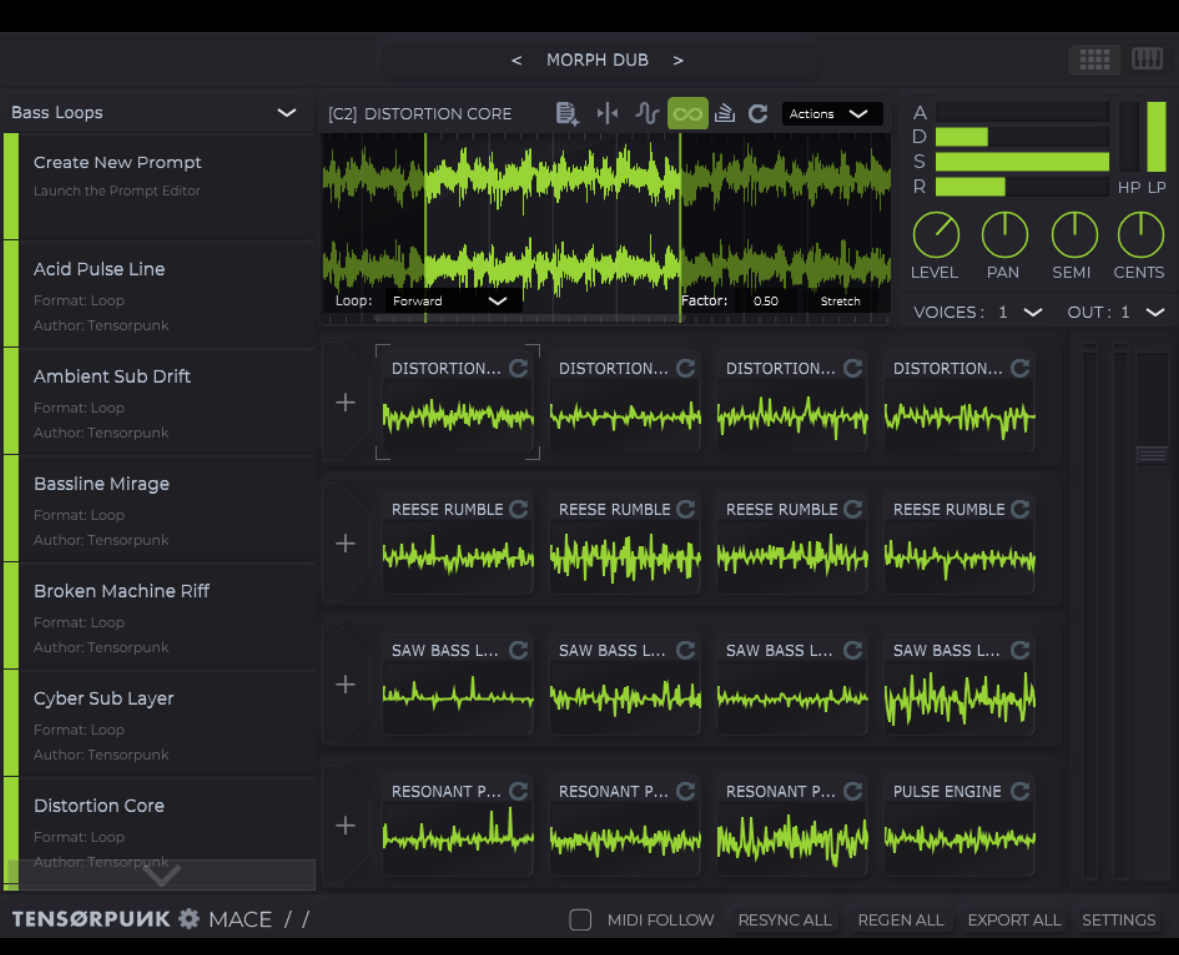
Task: Click the LEVEL knob
Action: click(935, 235)
